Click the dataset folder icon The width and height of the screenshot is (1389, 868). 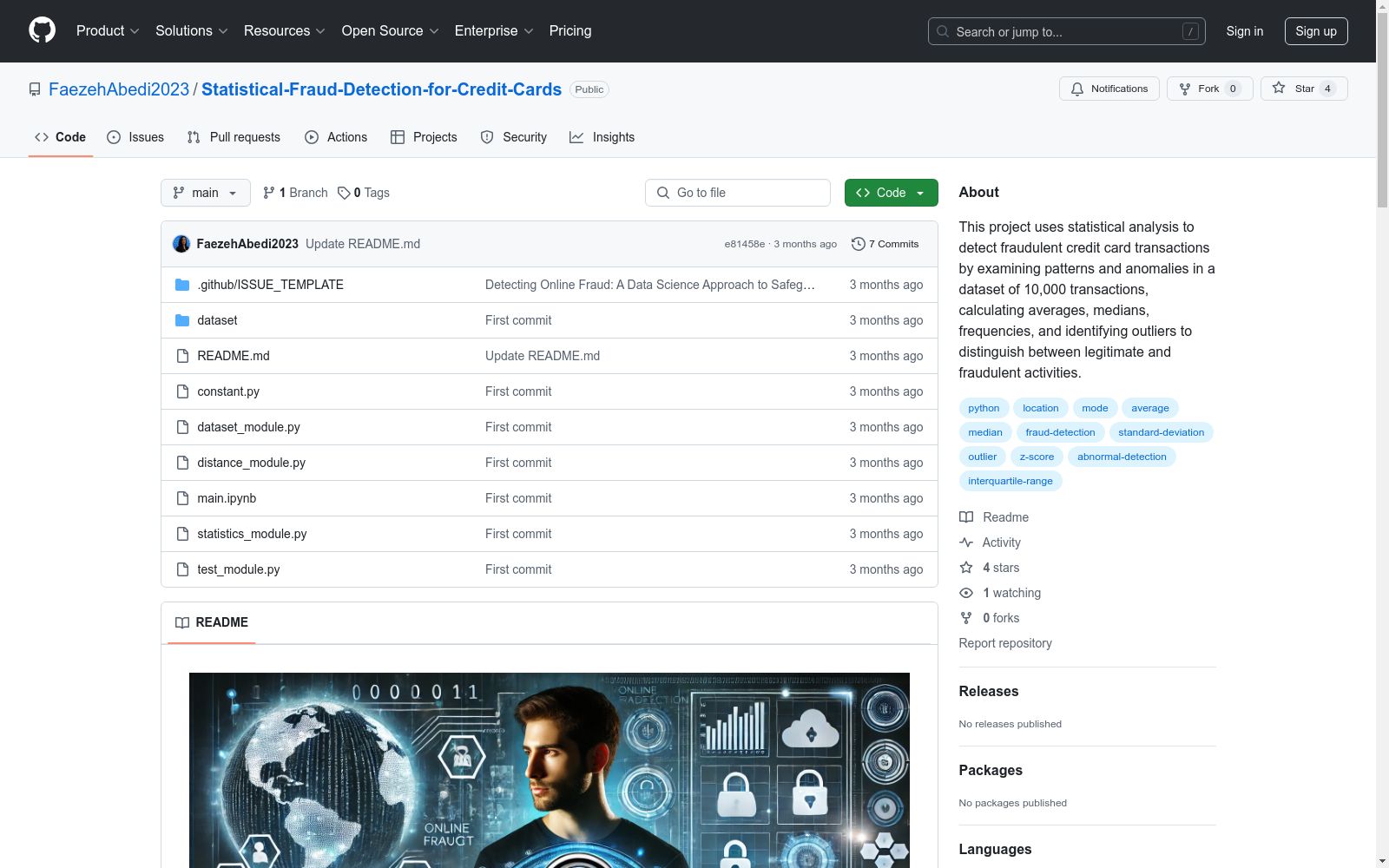point(182,320)
